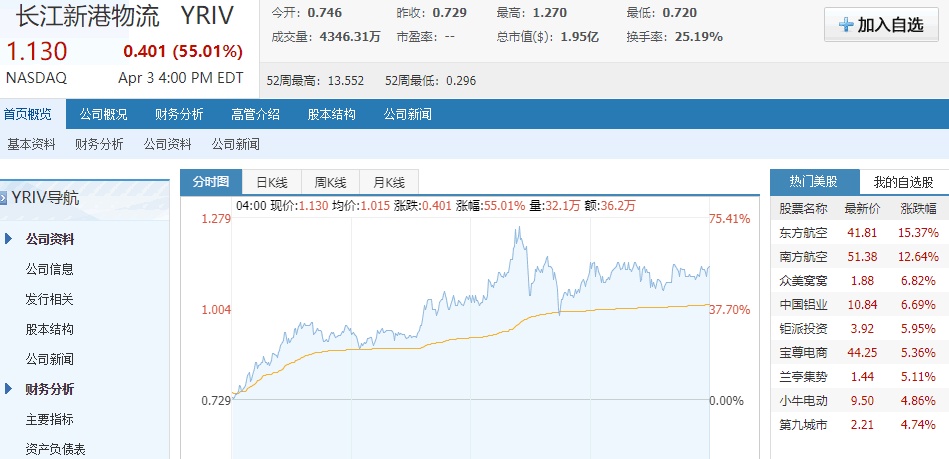Screen dimensions: 949x459
Task: Open 公司新闻 in the sub-navigation row
Action: 235,144
